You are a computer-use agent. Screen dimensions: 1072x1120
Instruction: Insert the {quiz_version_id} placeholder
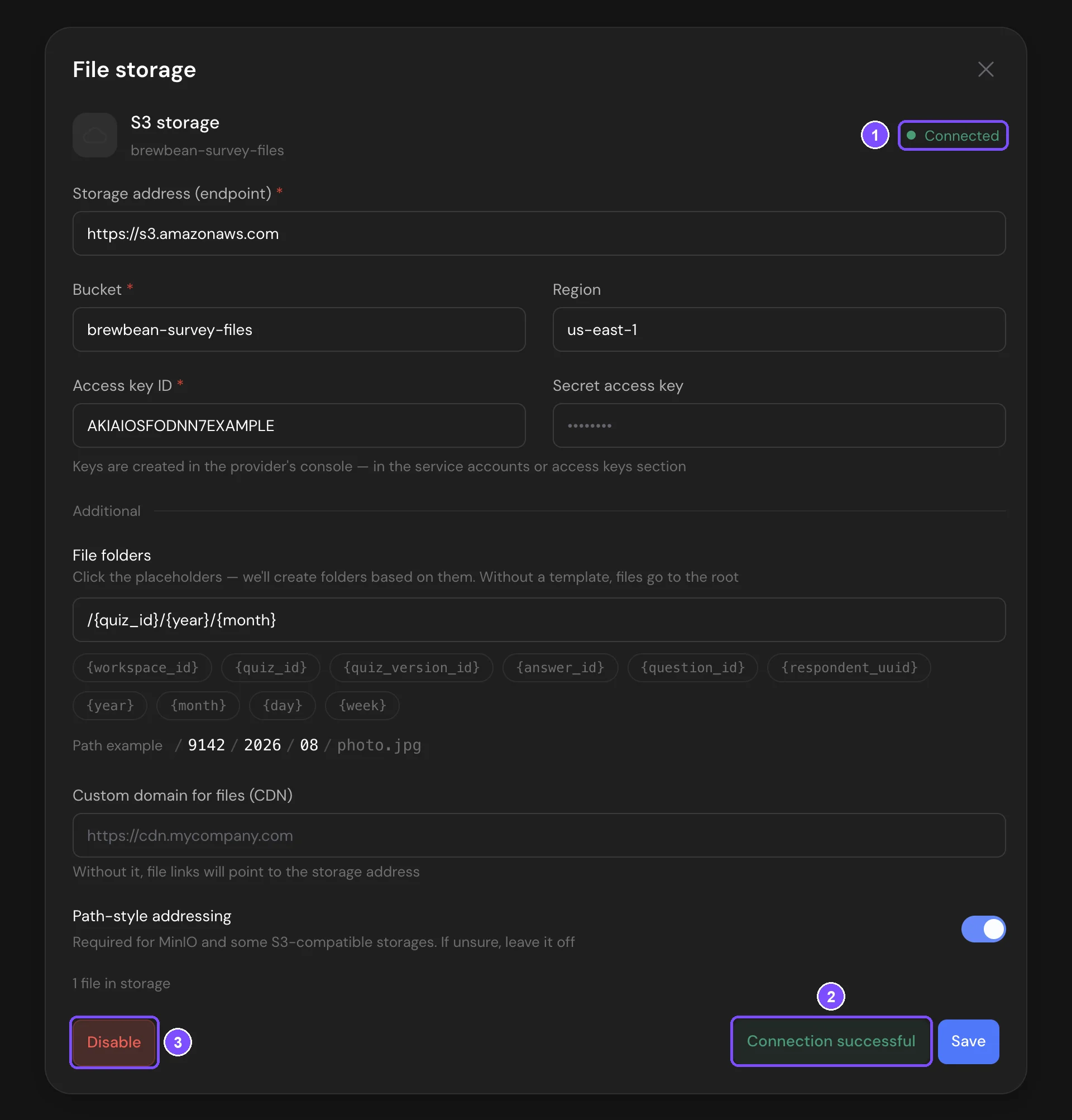tap(411, 667)
